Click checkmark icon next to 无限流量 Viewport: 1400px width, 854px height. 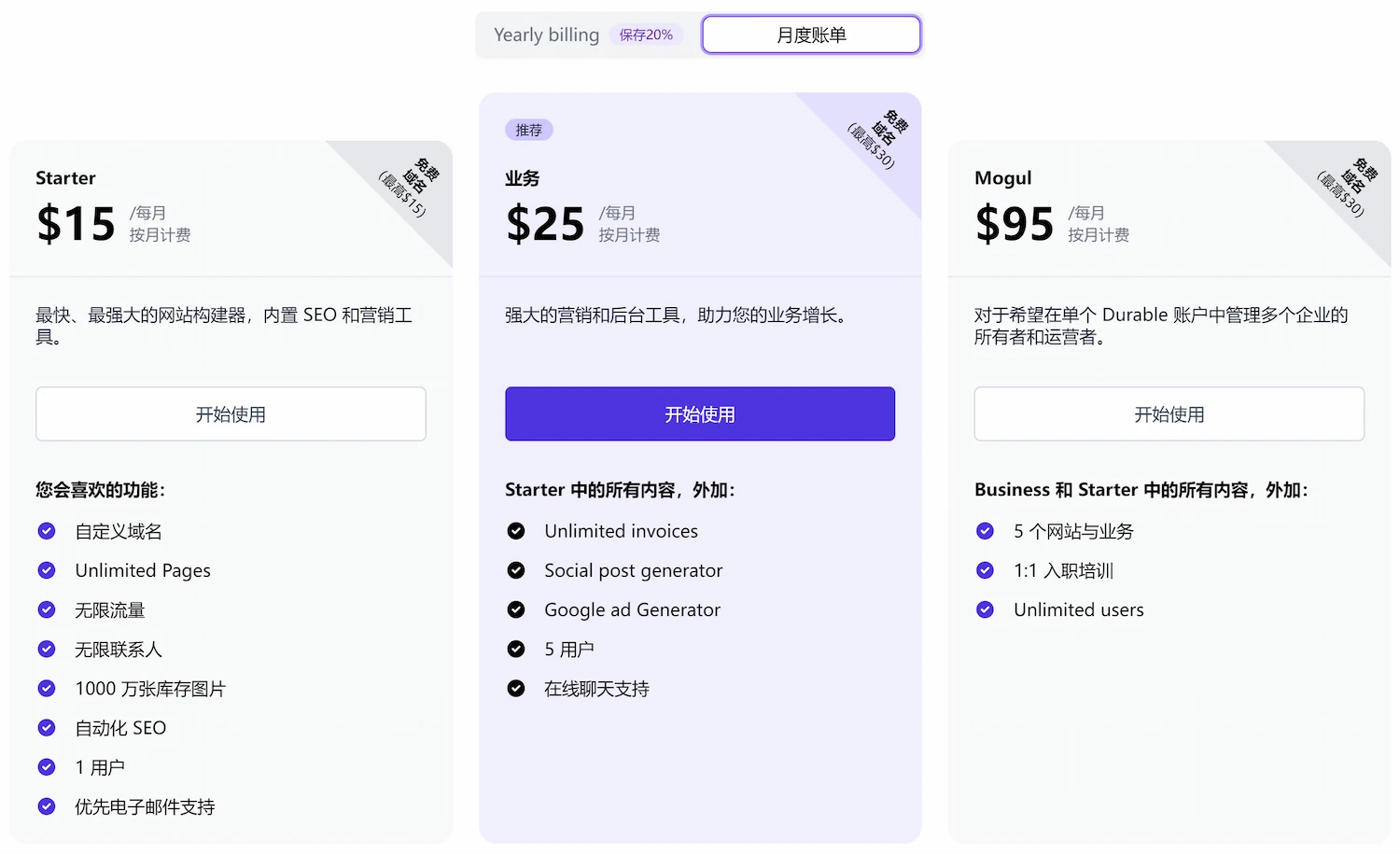(x=47, y=609)
